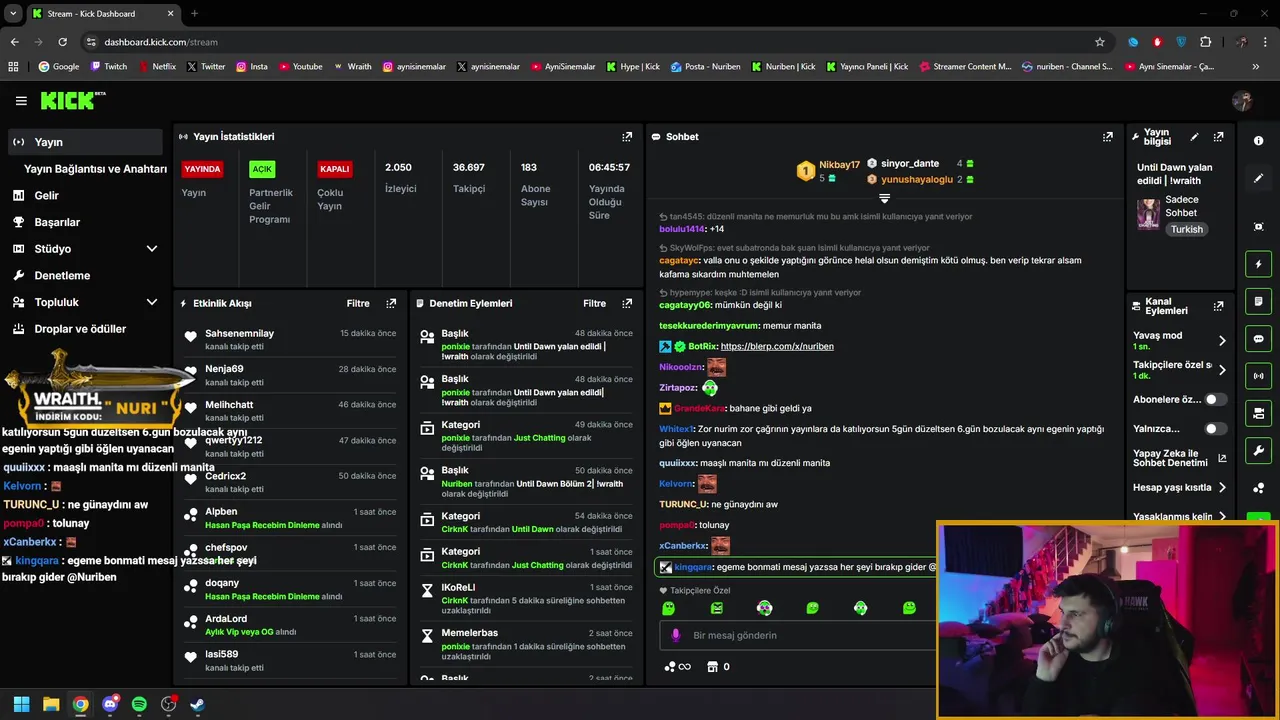Screen dimensions: 1280x720
Task: Open Yavaş mod settings chevron
Action: (1222, 341)
